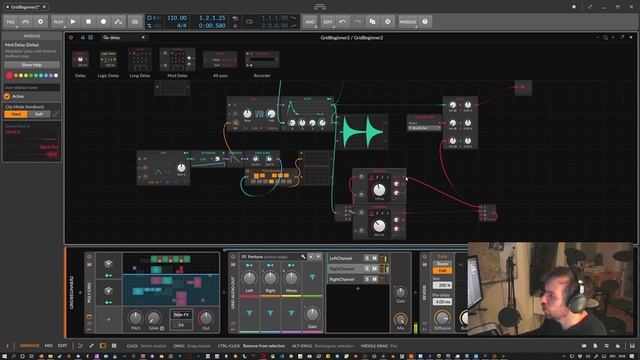
Task: Click the play transport button
Action: pyautogui.click(x=73, y=22)
